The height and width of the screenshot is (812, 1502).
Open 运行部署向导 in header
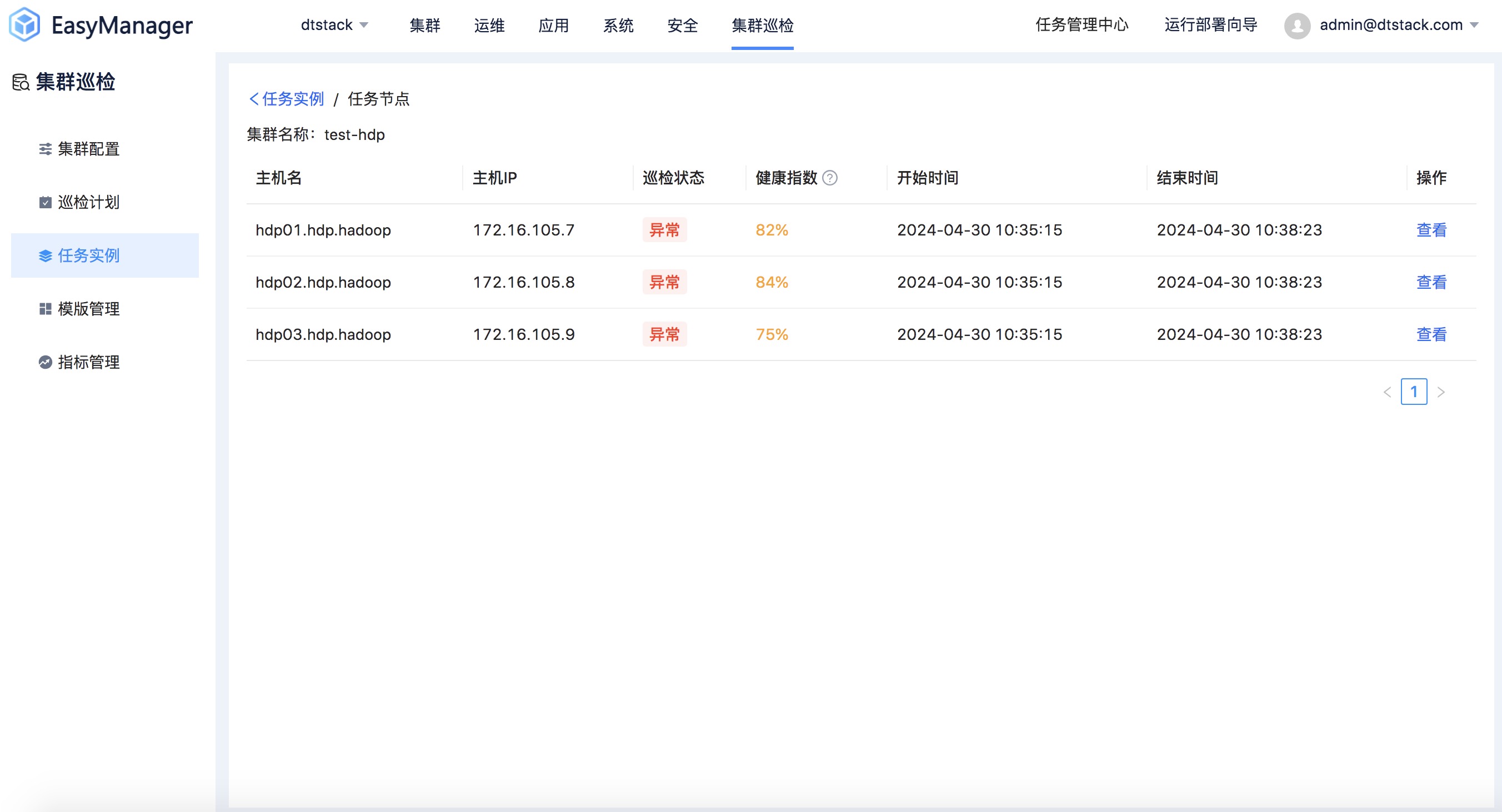[1210, 25]
